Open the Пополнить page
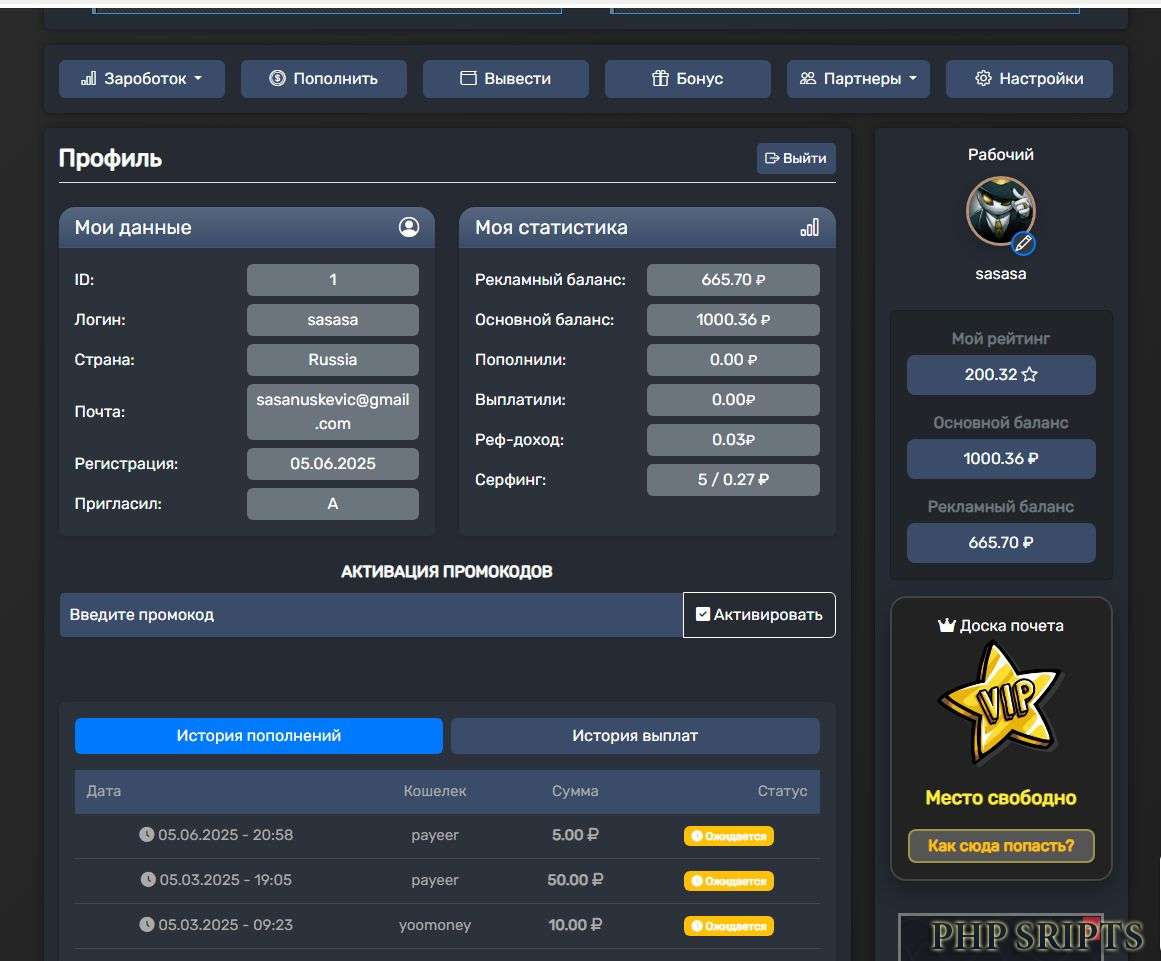 [324, 79]
